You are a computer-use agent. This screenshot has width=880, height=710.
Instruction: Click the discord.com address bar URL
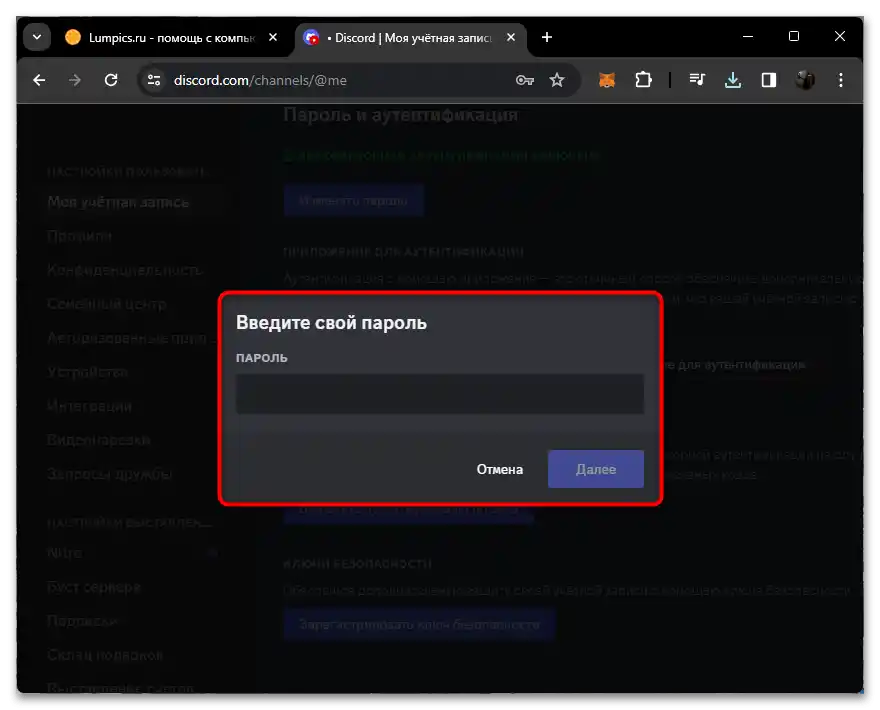tap(260, 80)
